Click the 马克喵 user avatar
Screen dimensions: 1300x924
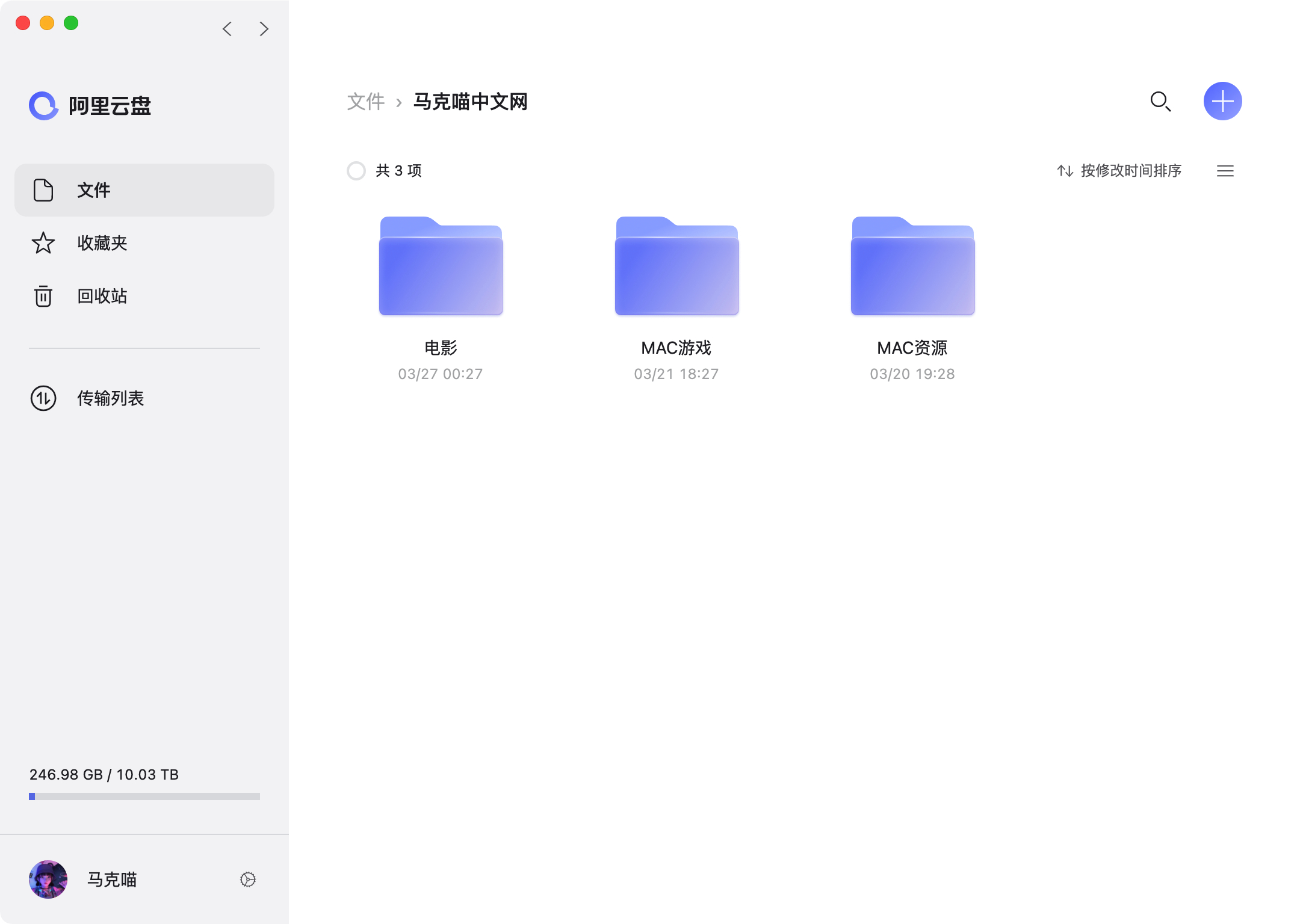point(48,879)
